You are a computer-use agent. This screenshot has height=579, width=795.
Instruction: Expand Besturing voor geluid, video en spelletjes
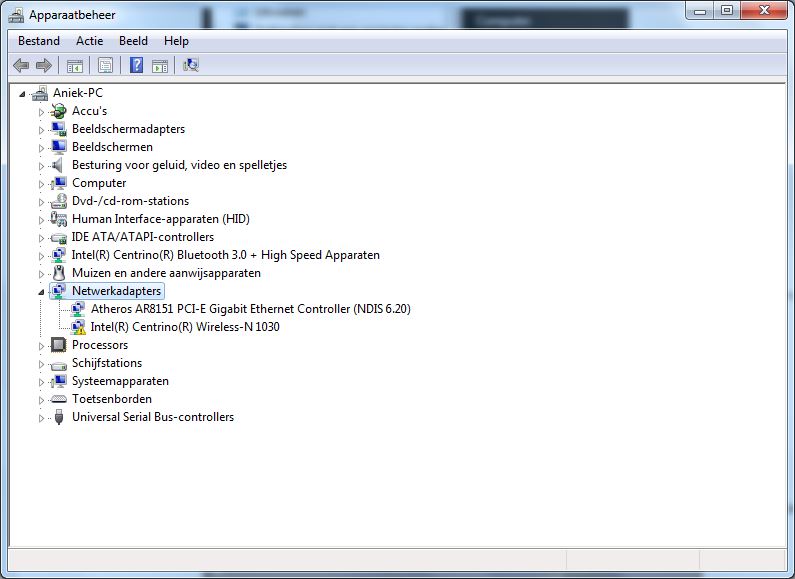point(41,166)
